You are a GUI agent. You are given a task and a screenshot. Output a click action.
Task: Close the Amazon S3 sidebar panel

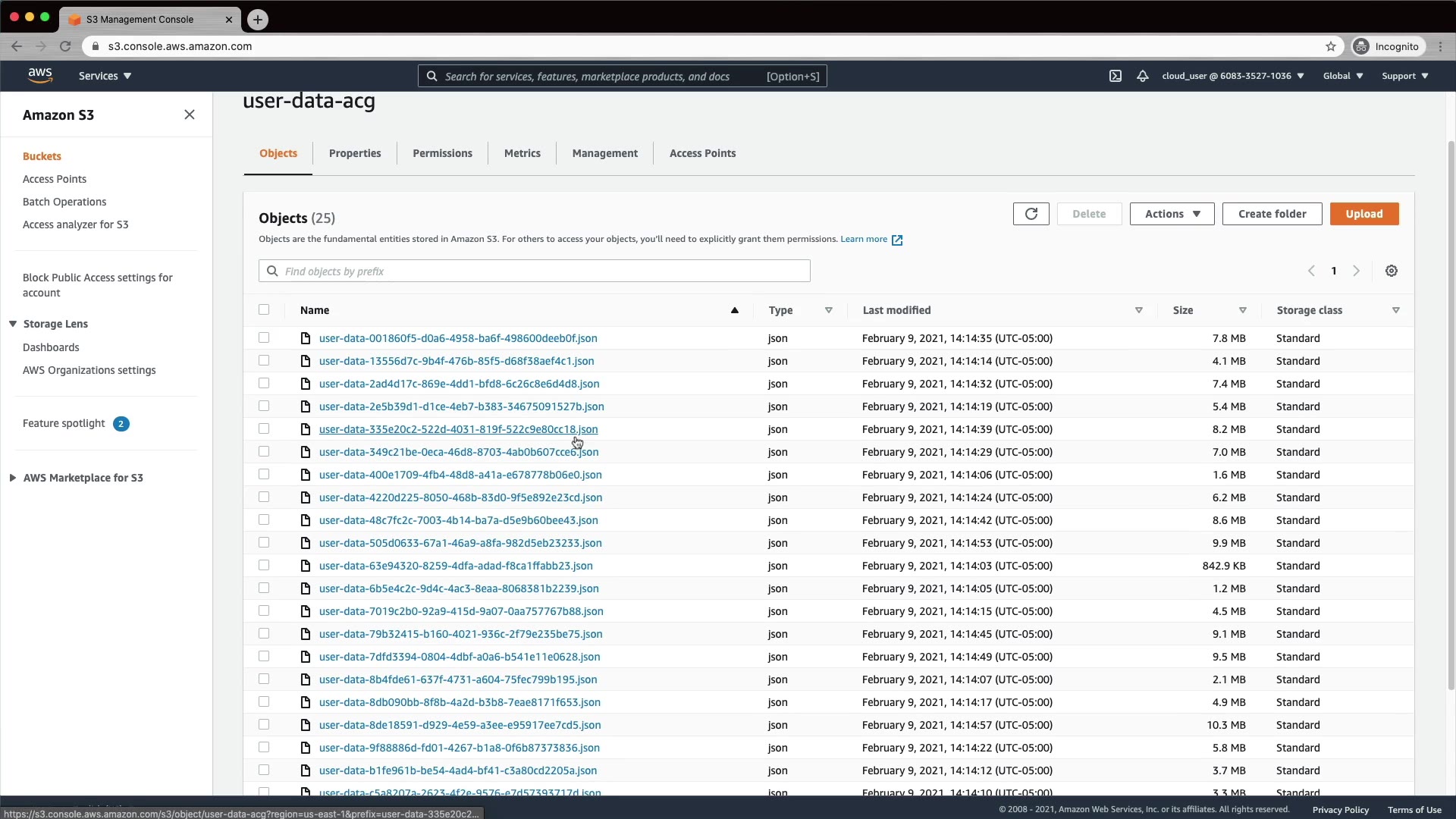click(x=190, y=115)
